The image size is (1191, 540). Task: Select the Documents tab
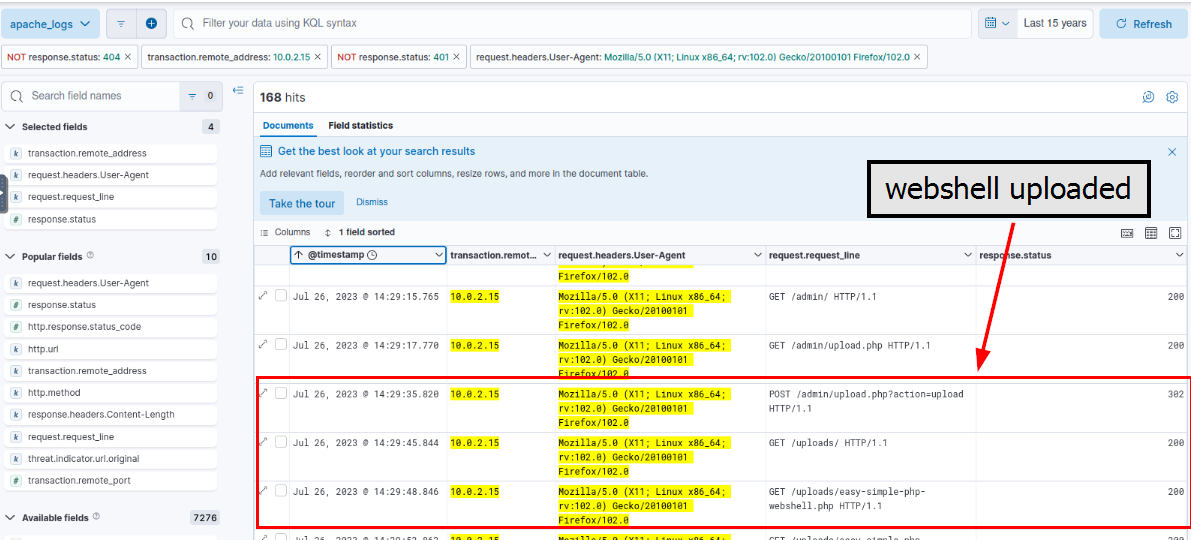pos(287,126)
